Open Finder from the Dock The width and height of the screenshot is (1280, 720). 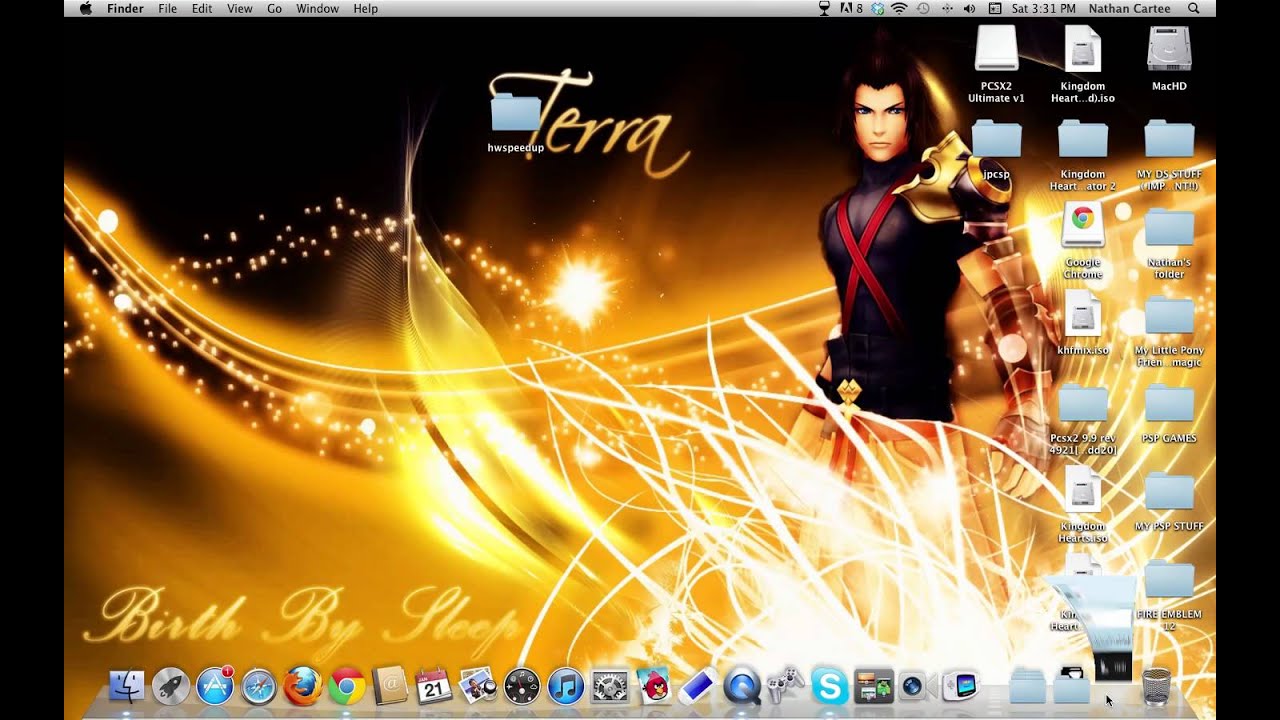pos(126,686)
